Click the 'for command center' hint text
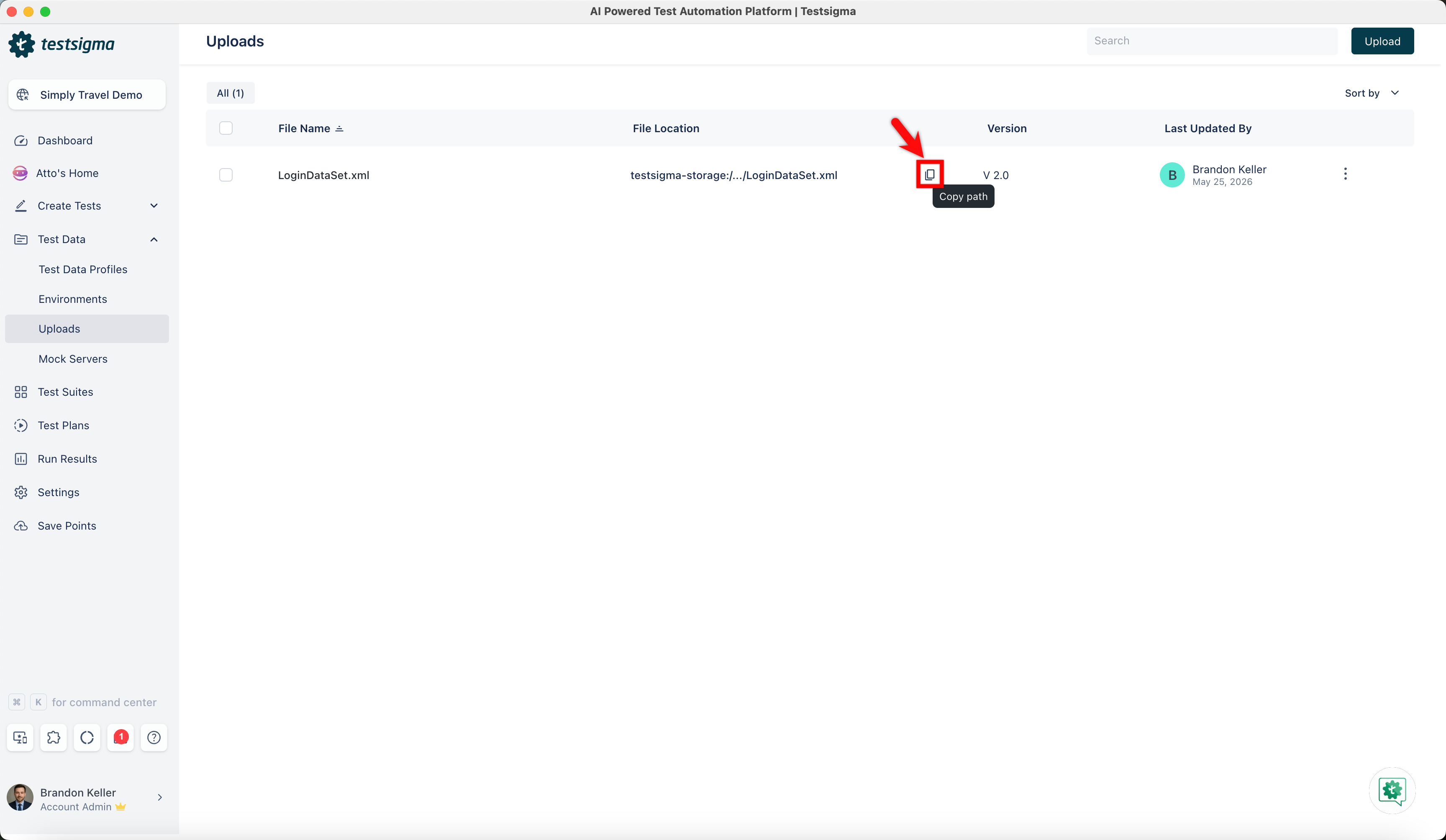1446x840 pixels. tap(104, 702)
